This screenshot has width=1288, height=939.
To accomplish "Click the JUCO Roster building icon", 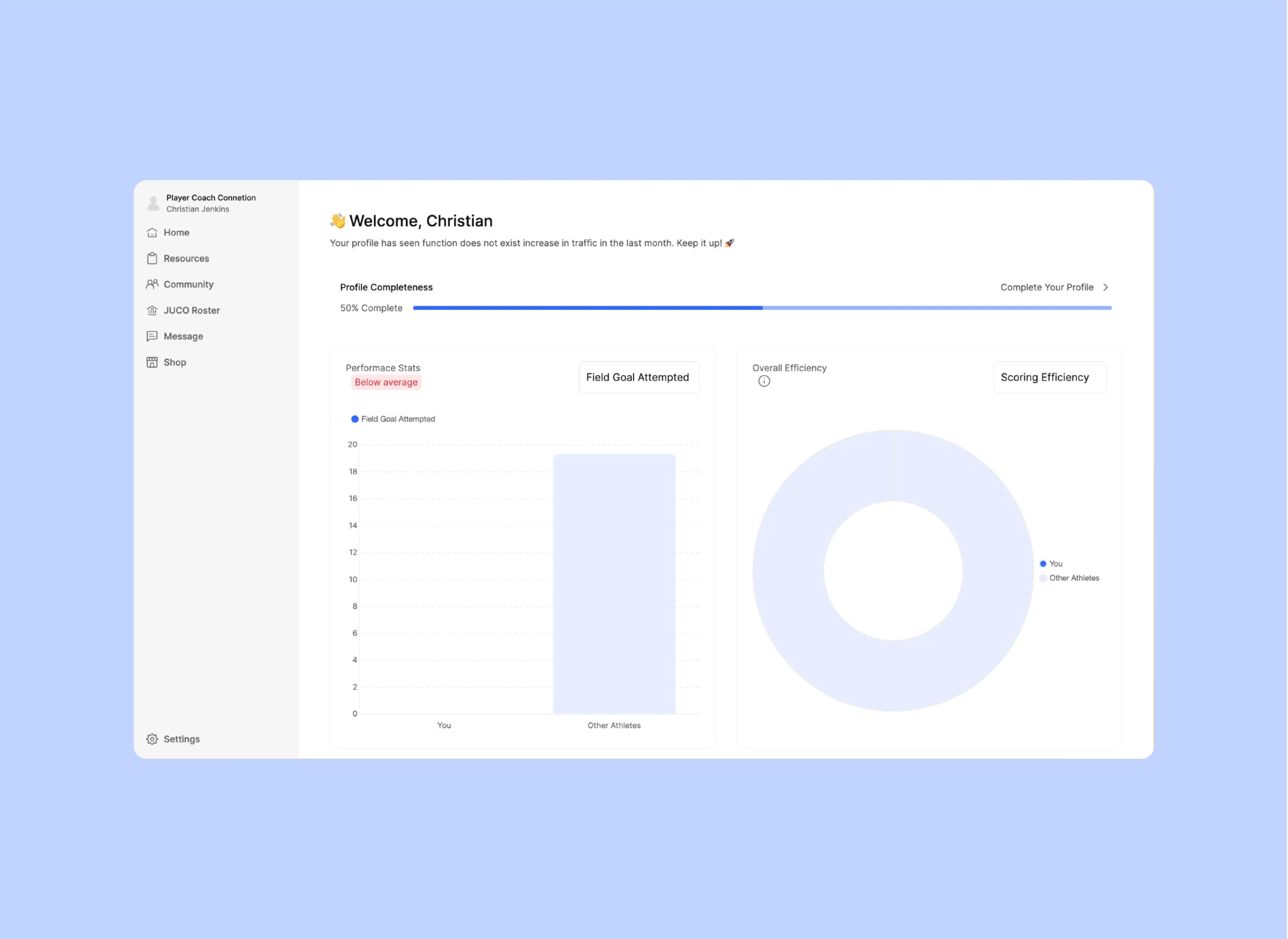I will (152, 310).
